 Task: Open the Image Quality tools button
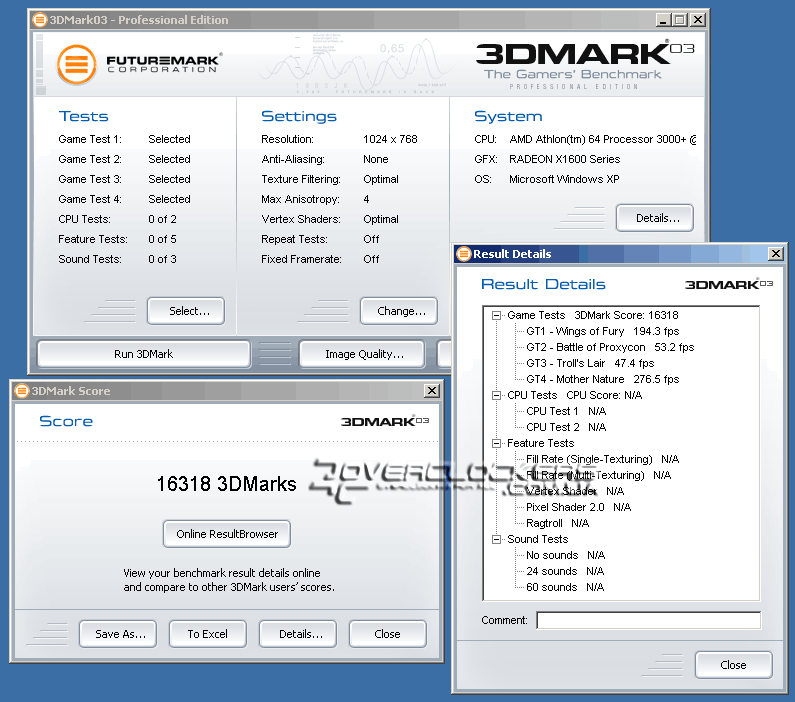(362, 354)
